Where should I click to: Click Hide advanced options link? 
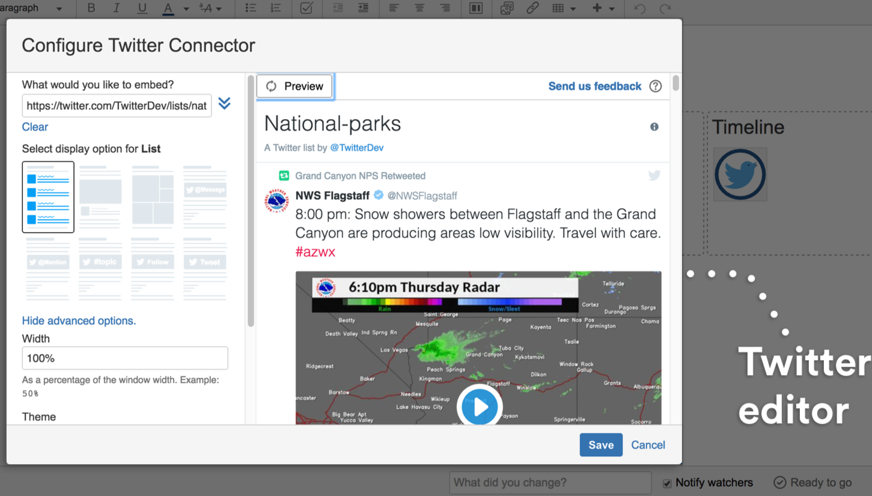(79, 321)
